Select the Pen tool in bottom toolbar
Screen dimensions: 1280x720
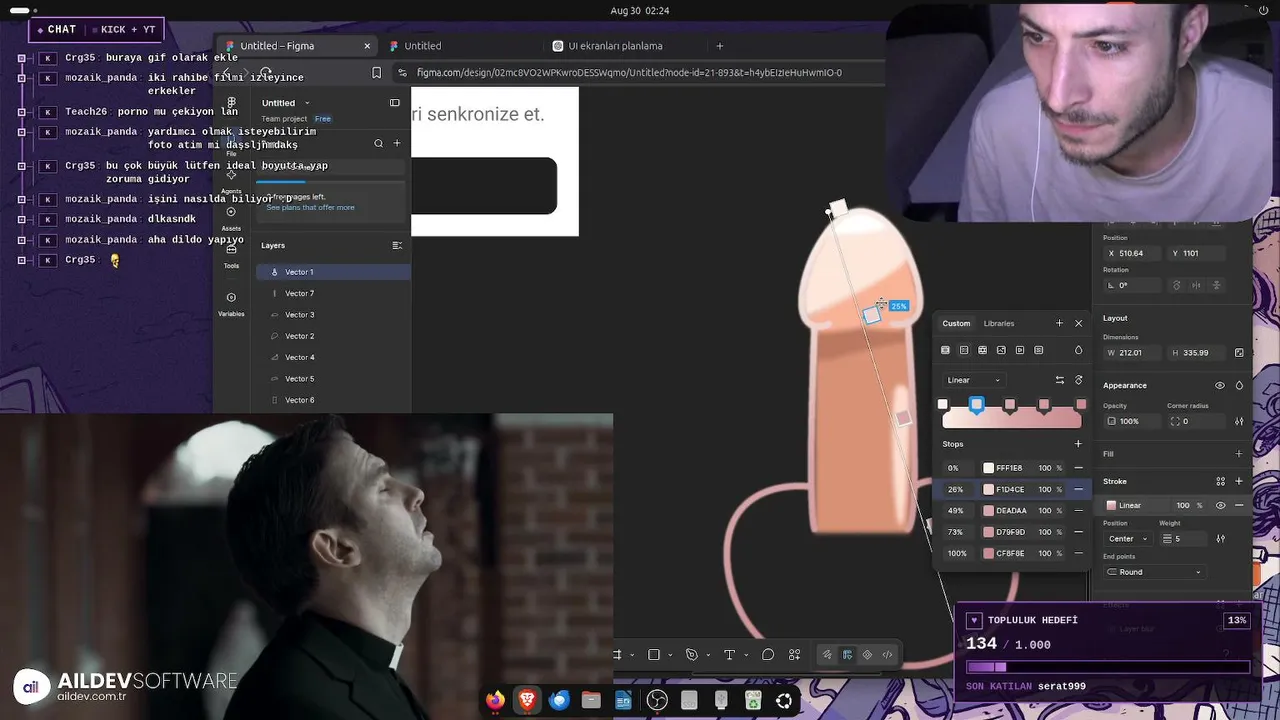click(691, 655)
